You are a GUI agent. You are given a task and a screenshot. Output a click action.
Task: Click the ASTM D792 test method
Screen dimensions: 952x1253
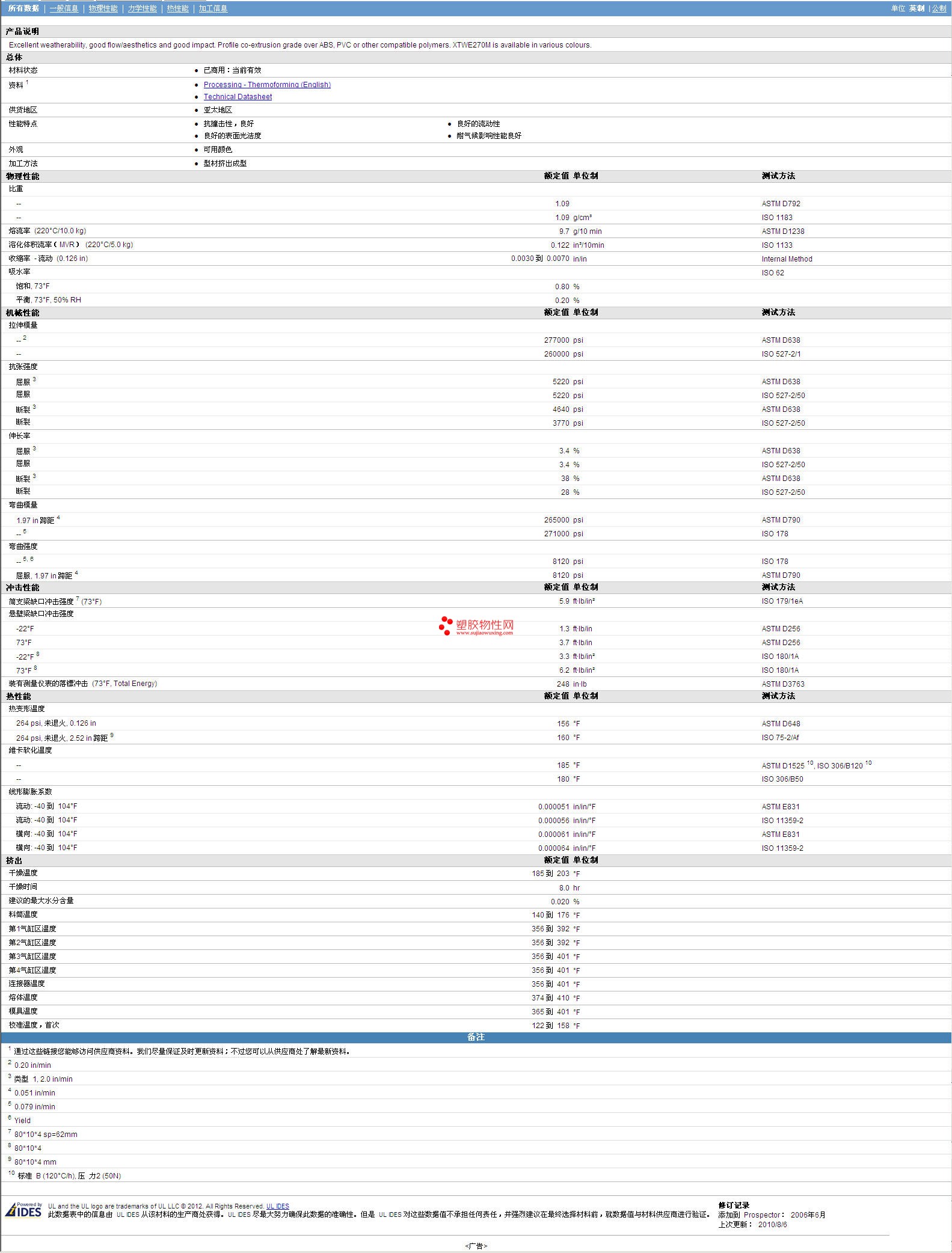coord(781,204)
